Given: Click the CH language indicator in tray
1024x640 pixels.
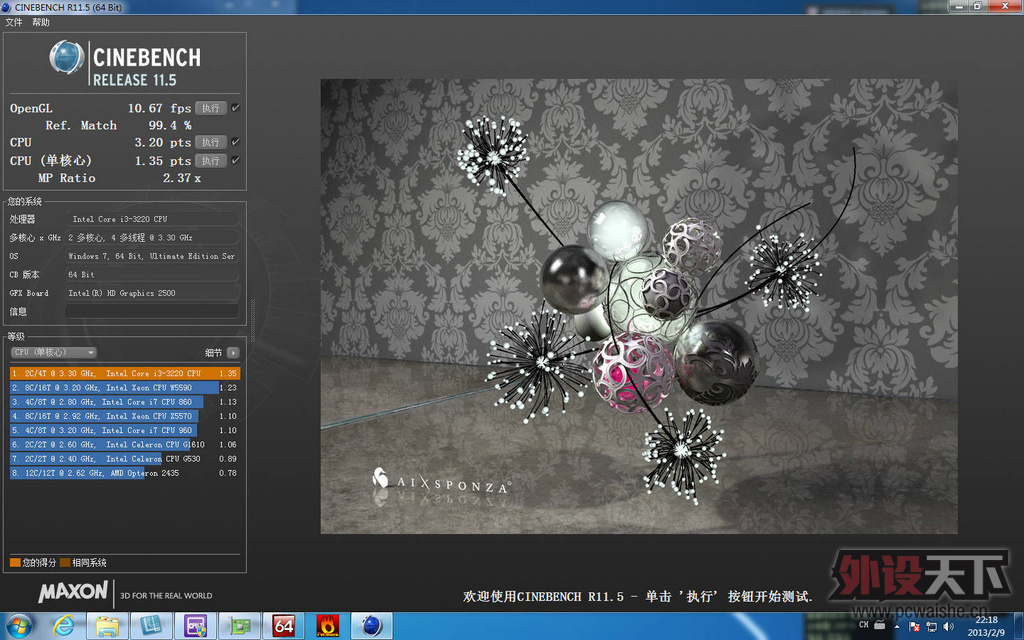Looking at the screenshot, I should (x=863, y=625).
